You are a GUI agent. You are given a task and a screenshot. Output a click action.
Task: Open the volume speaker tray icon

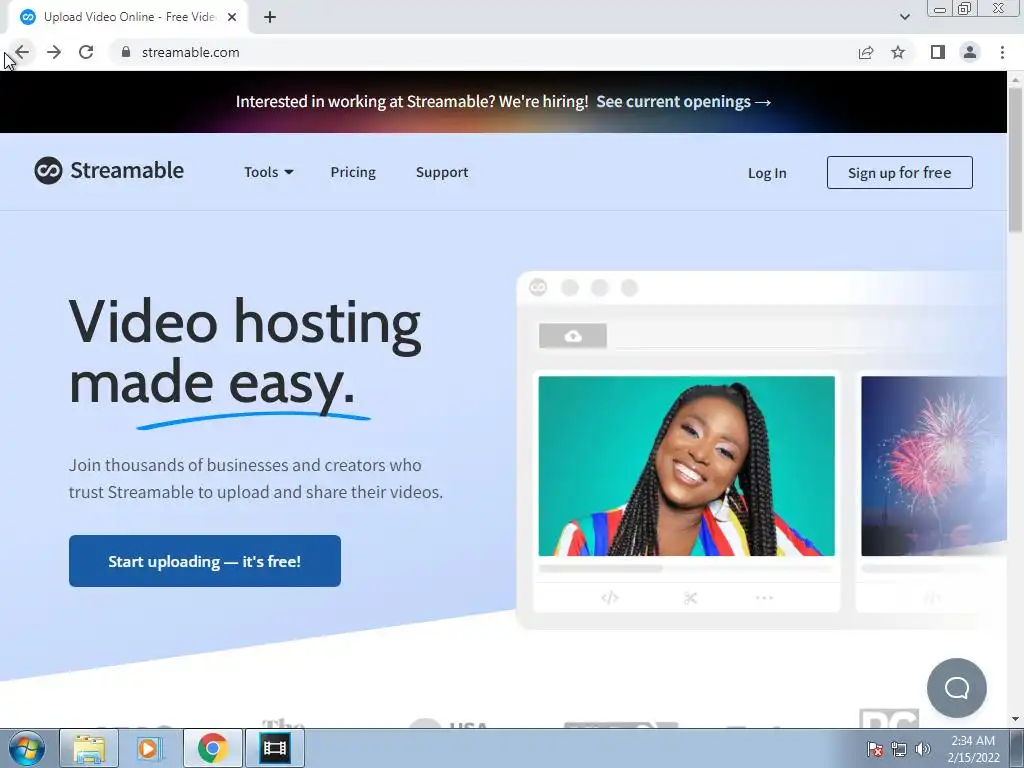tap(923, 749)
